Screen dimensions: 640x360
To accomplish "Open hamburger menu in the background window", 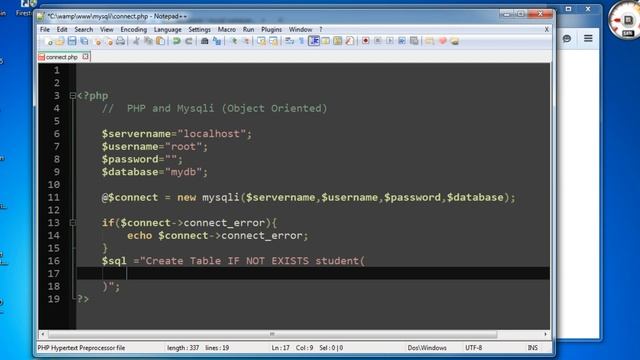I will pos(588,38).
